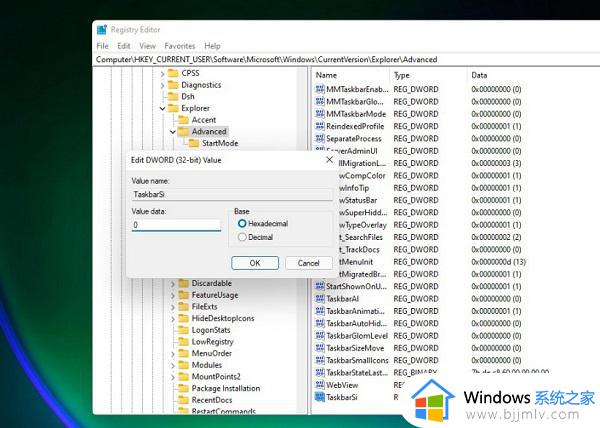Click the TaskbarAnimati... value icon
The image size is (600, 428).
click(320, 311)
